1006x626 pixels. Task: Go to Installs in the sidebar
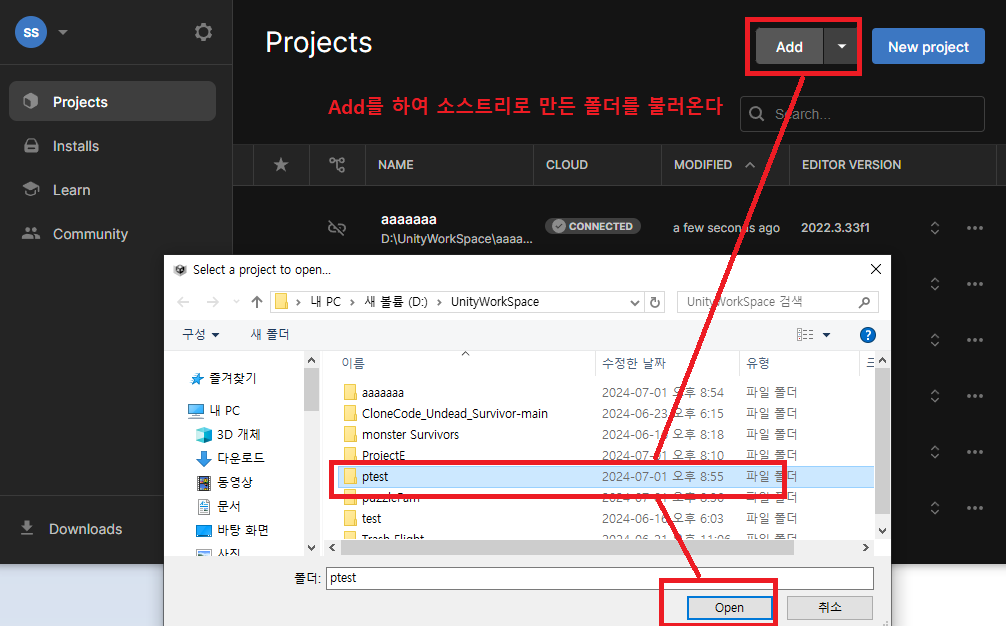click(76, 146)
